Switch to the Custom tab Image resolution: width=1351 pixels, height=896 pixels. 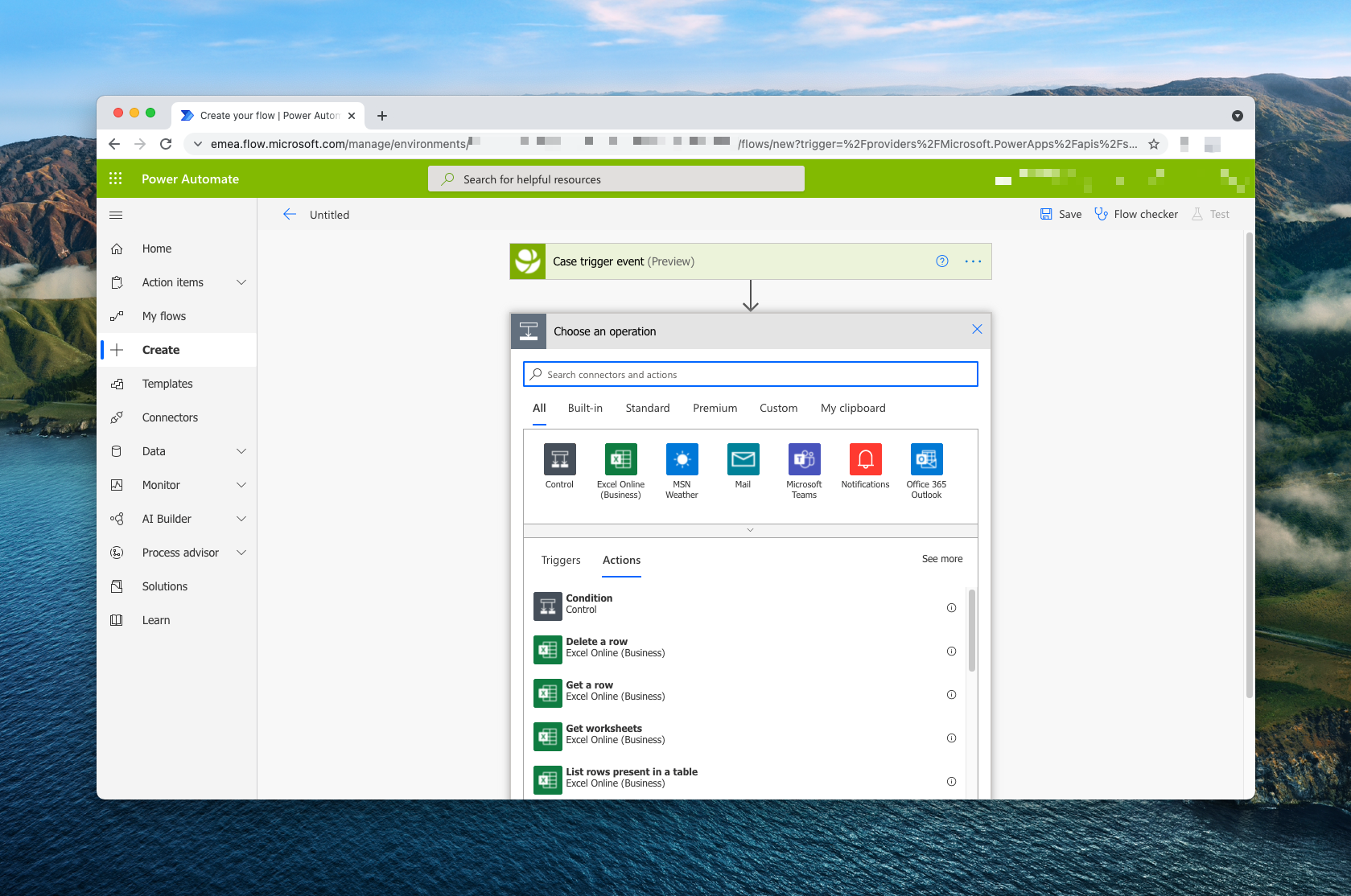pyautogui.click(x=778, y=408)
